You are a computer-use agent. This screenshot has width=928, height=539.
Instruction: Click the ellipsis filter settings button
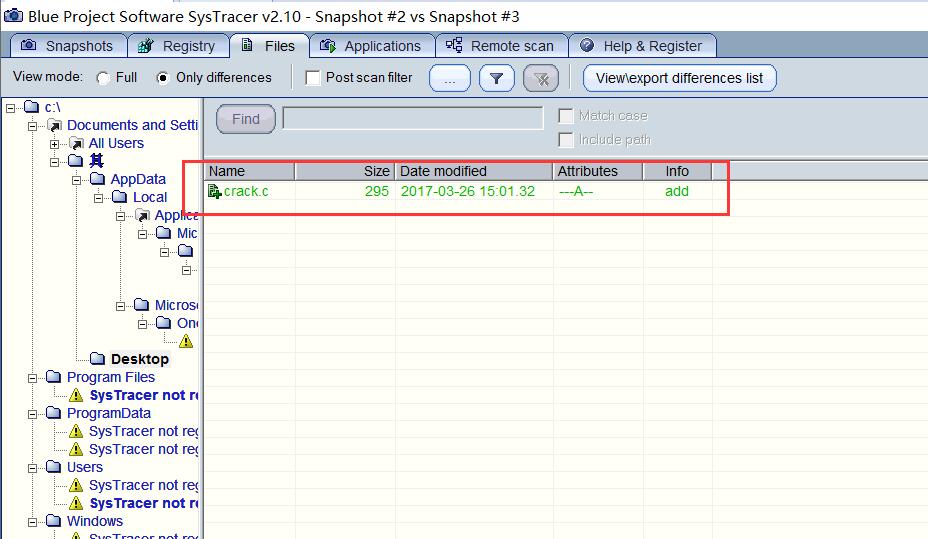(x=450, y=78)
